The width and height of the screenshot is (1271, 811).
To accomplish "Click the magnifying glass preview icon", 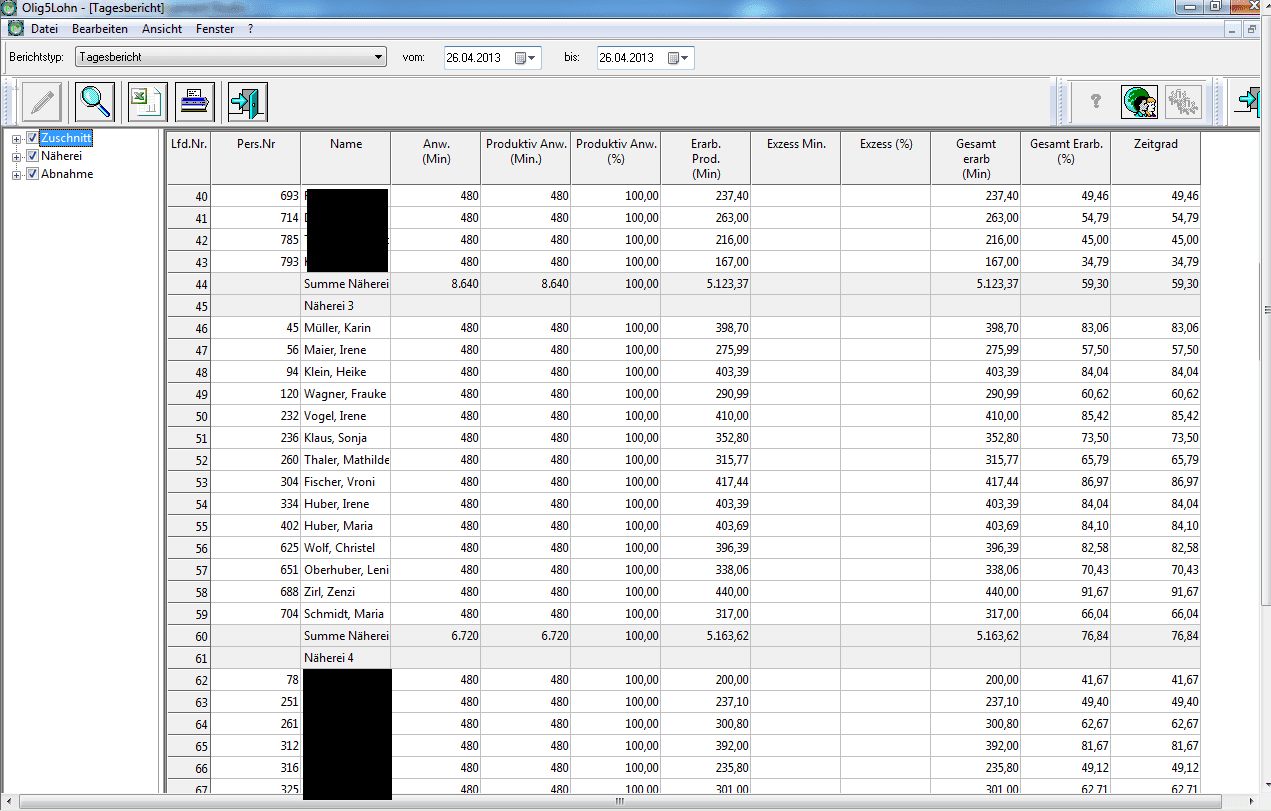I will (x=96, y=101).
